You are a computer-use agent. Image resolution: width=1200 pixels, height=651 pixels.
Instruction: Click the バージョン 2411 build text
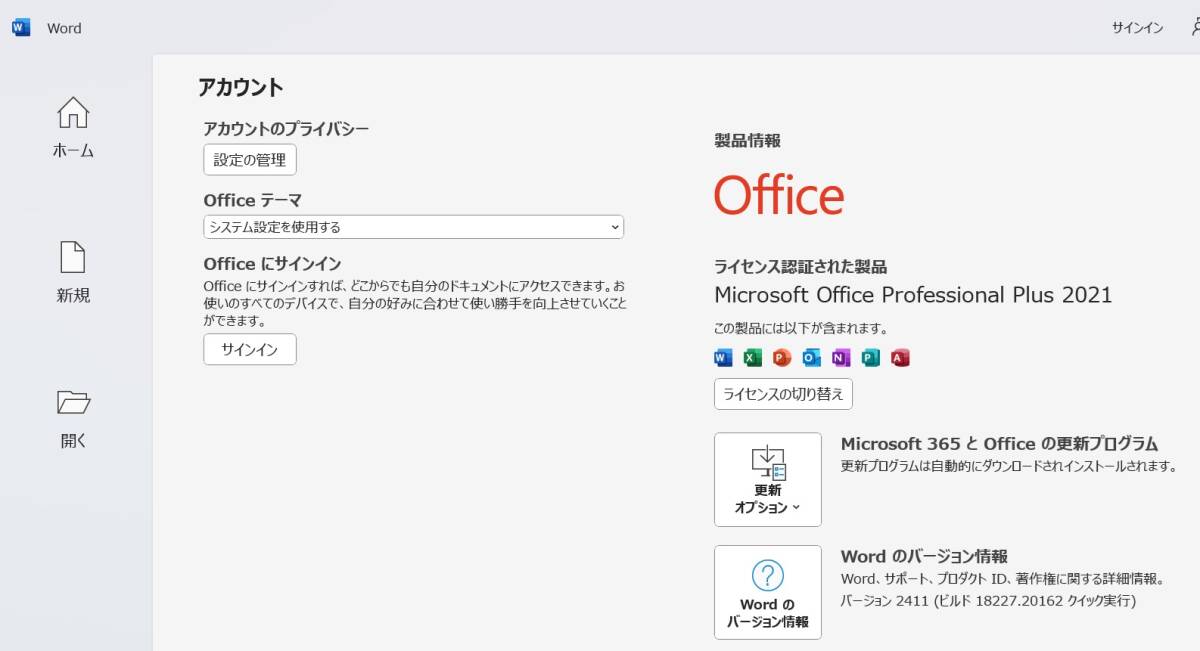[x=989, y=602]
